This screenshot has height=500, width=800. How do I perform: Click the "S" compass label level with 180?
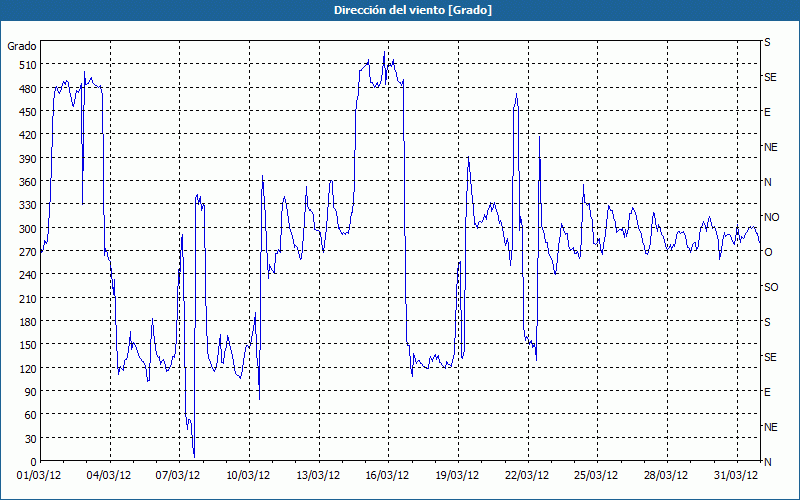click(767, 322)
